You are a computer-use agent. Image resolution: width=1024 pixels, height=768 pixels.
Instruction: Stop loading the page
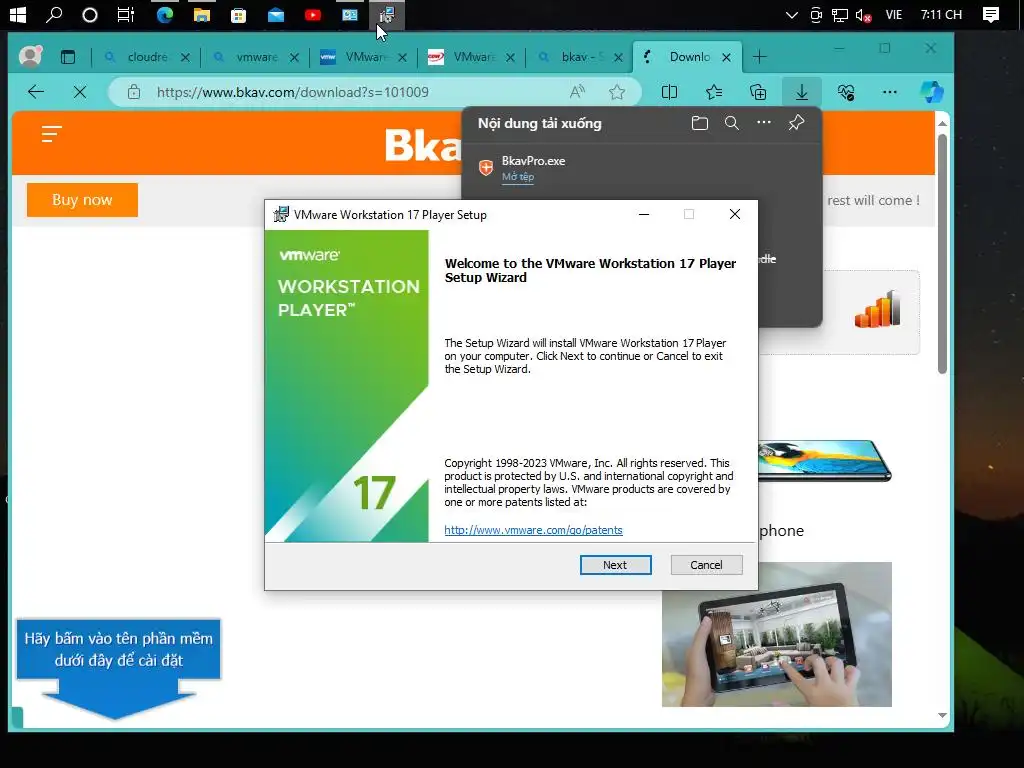point(80,92)
